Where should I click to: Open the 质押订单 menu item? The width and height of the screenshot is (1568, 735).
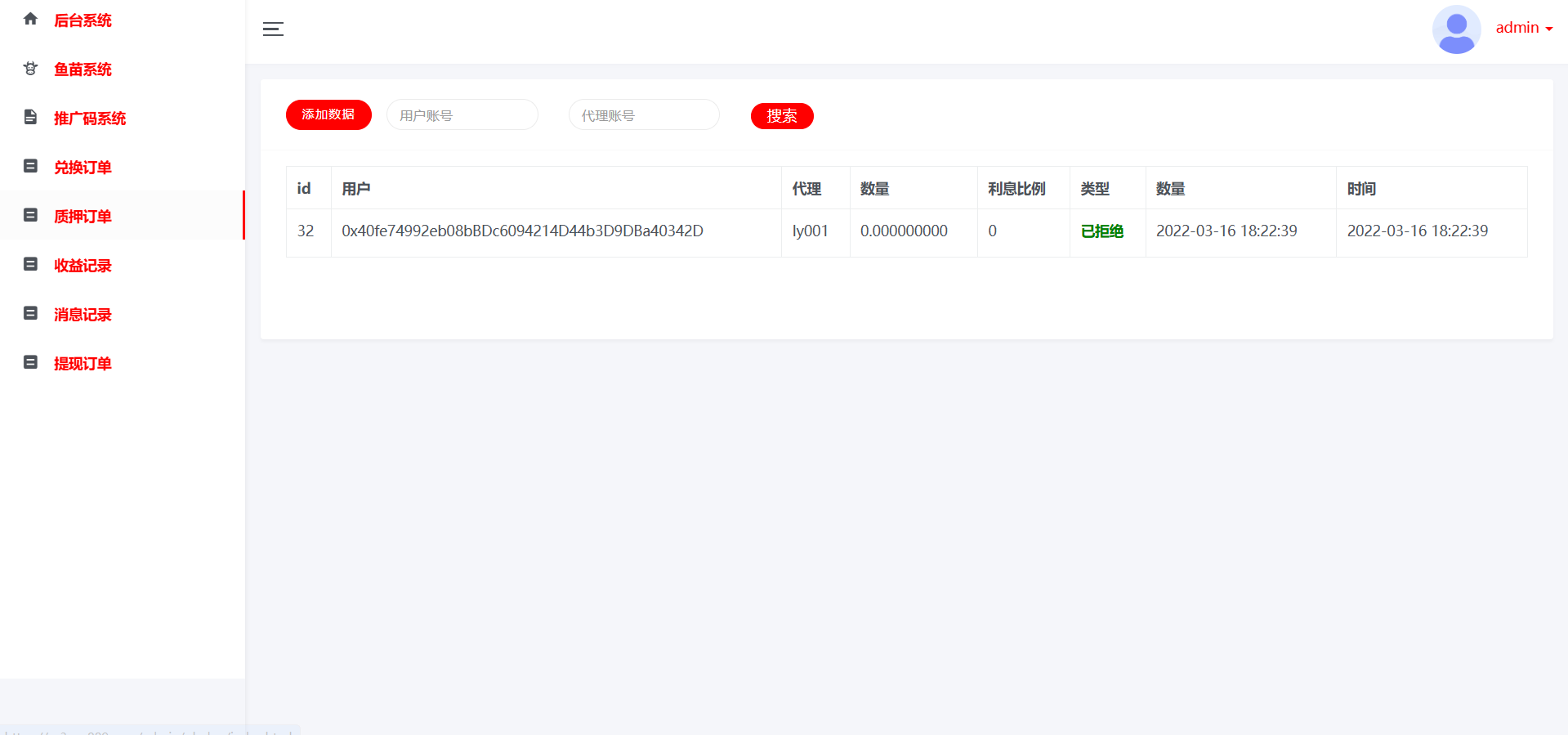pos(83,217)
